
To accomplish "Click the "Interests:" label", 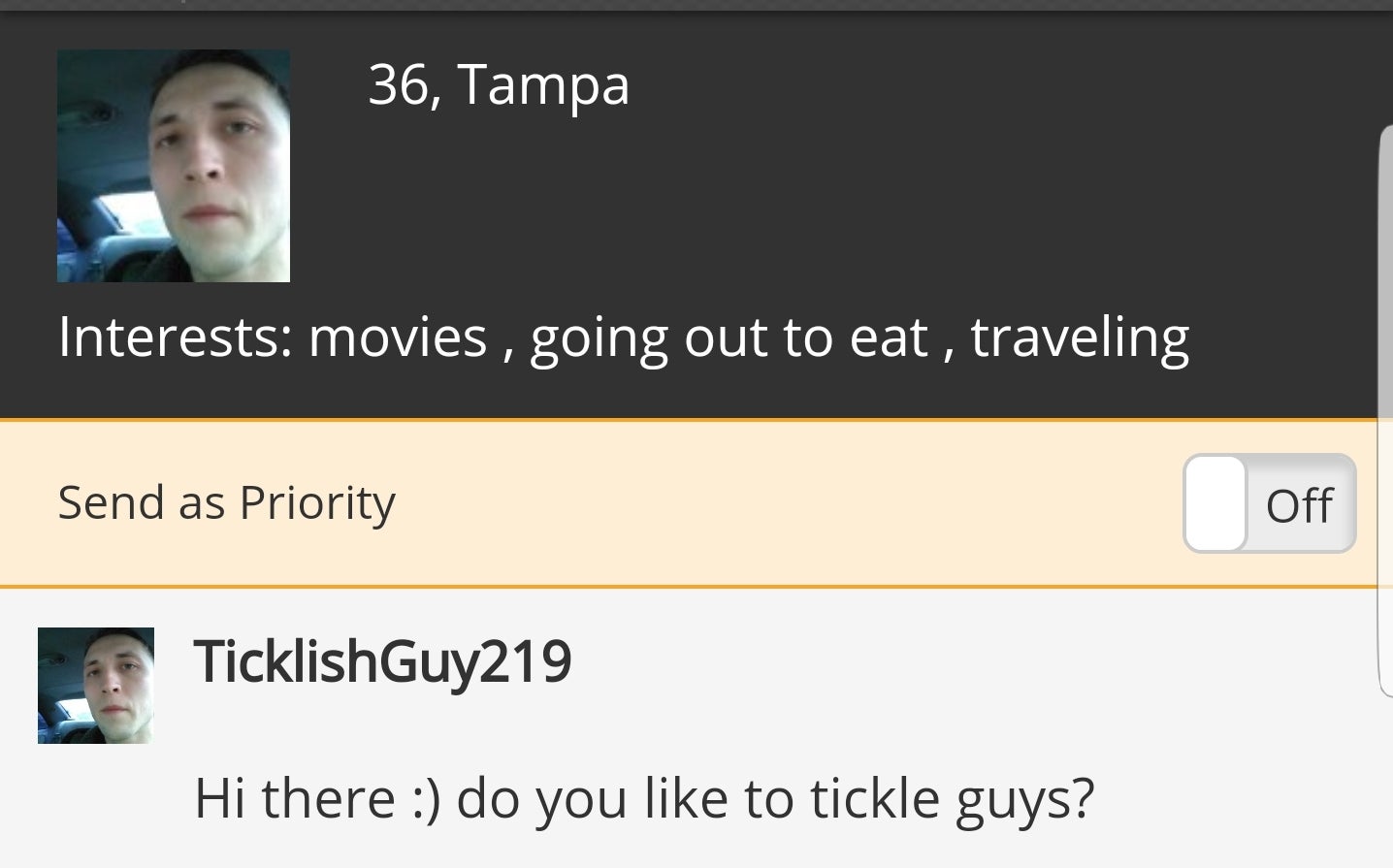I will coord(175,338).
